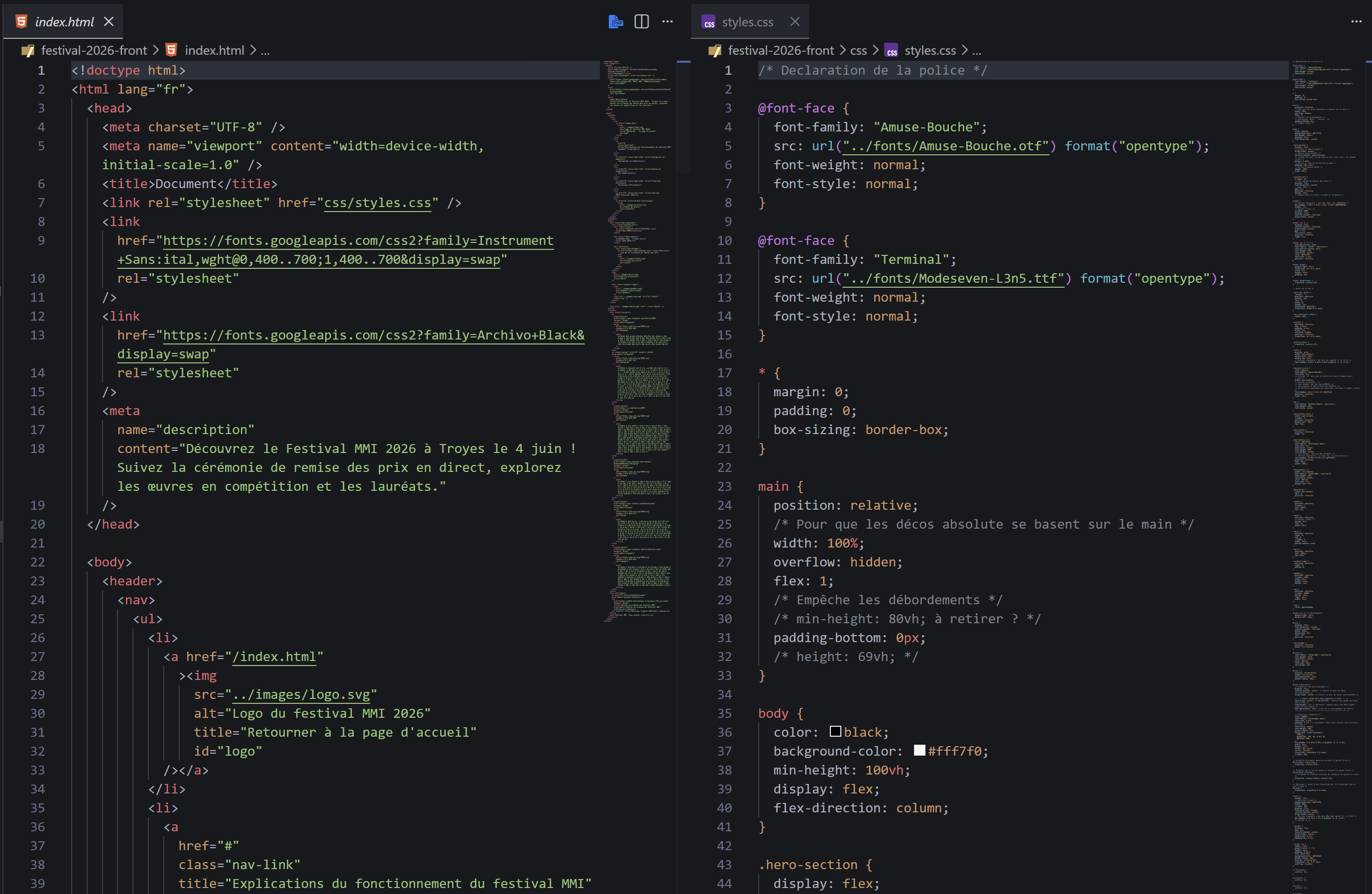Screen dimensions: 1372x894
Task: Expand the ellipsis breadcrumb after index.html
Action: point(265,51)
